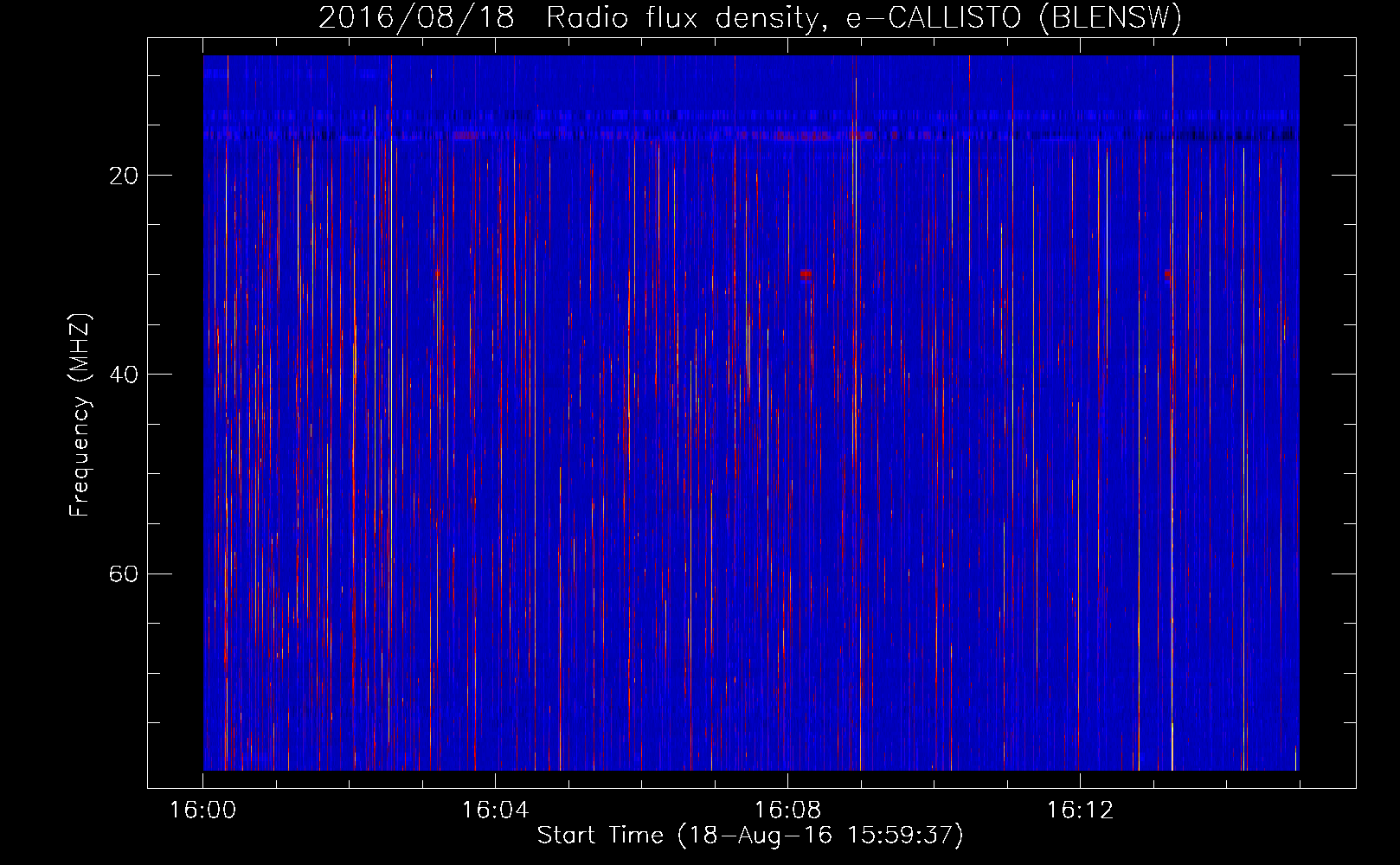The height and width of the screenshot is (865, 1400).
Task: Click the 16:08 time tick label
Action: 787,811
